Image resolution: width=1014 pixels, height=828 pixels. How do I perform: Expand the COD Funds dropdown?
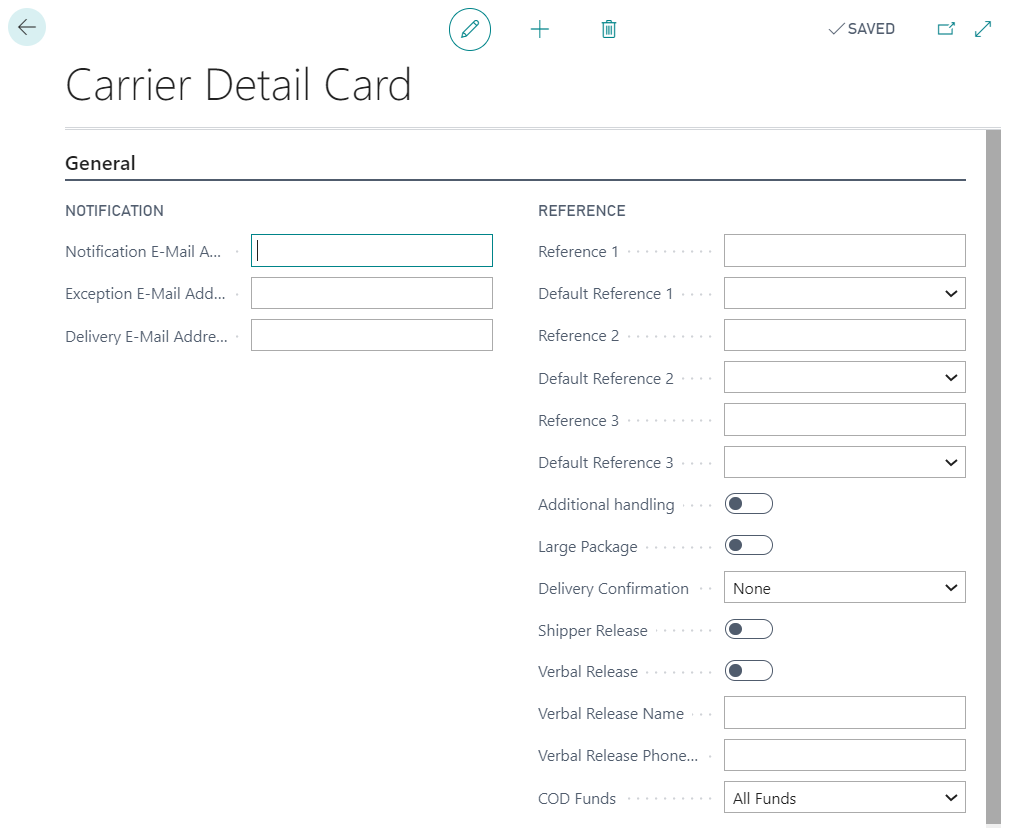pos(844,798)
